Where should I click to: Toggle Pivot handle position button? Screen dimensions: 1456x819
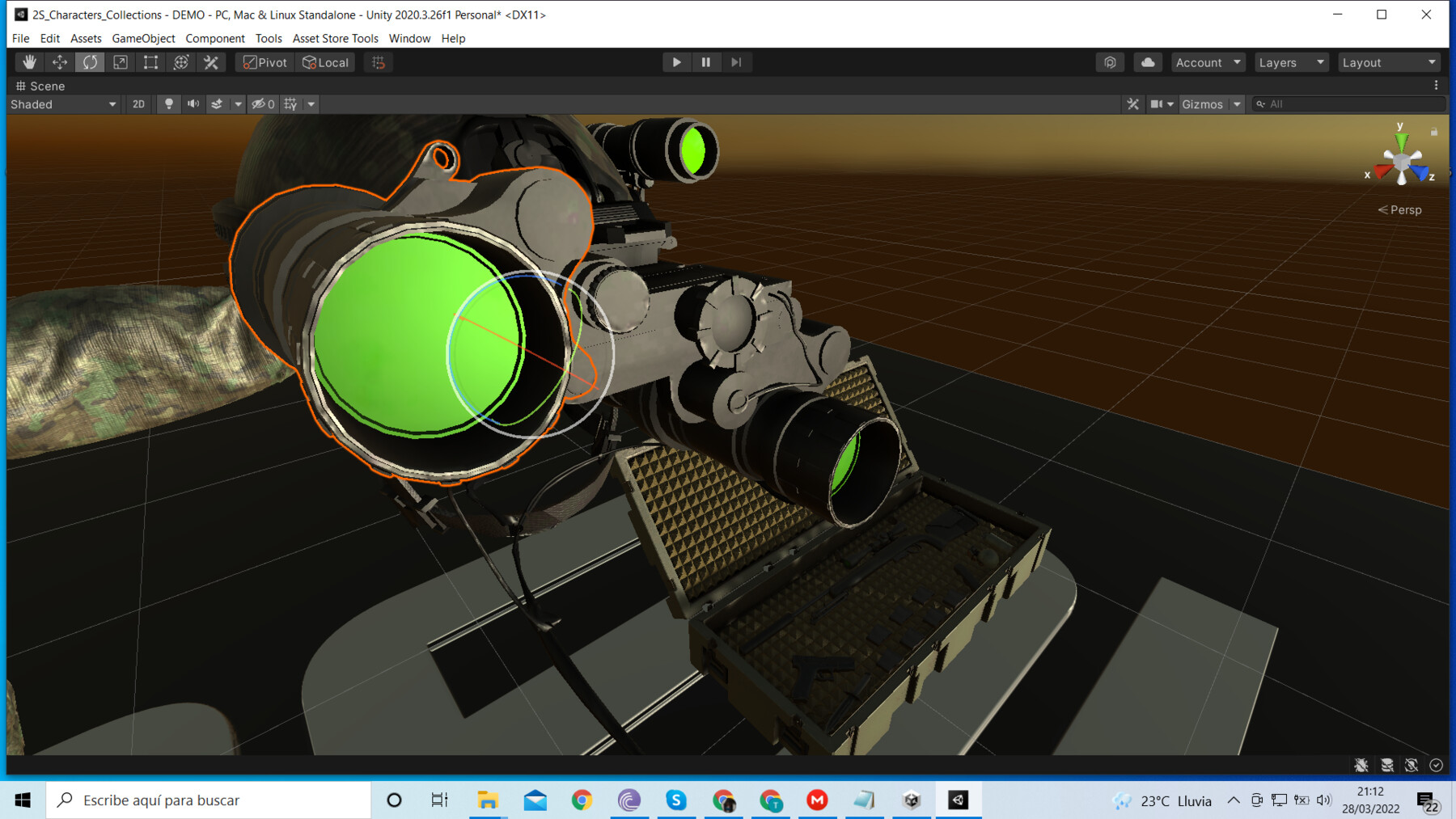click(x=265, y=62)
